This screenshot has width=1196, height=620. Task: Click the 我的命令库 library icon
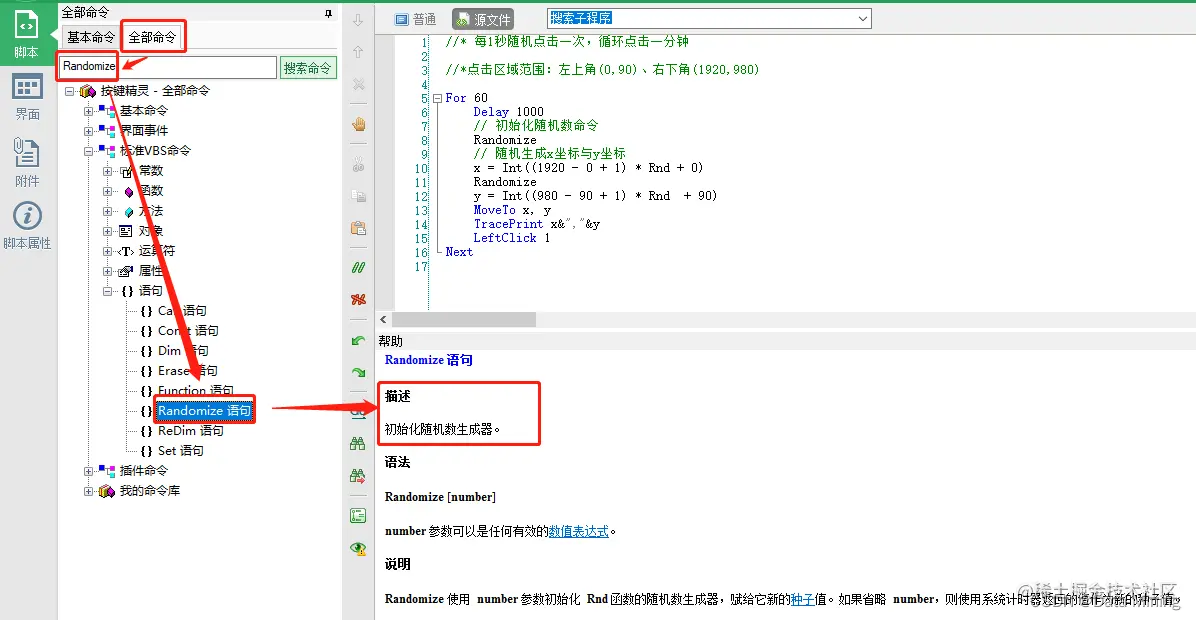(107, 491)
